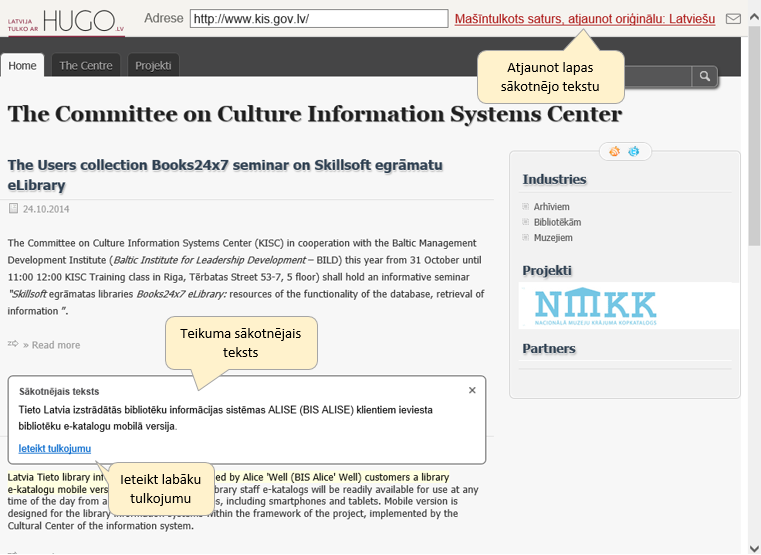
Task: Click the scrollbar up arrow
Action: click(754, 17)
